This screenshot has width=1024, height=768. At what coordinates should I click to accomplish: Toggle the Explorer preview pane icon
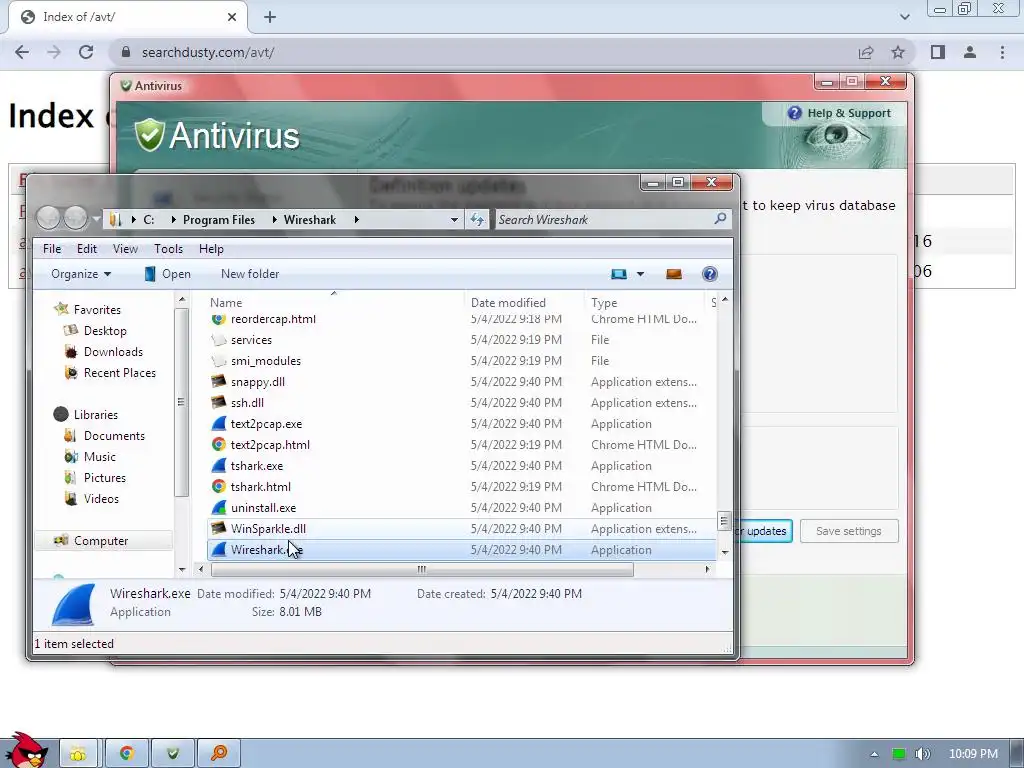click(x=674, y=274)
